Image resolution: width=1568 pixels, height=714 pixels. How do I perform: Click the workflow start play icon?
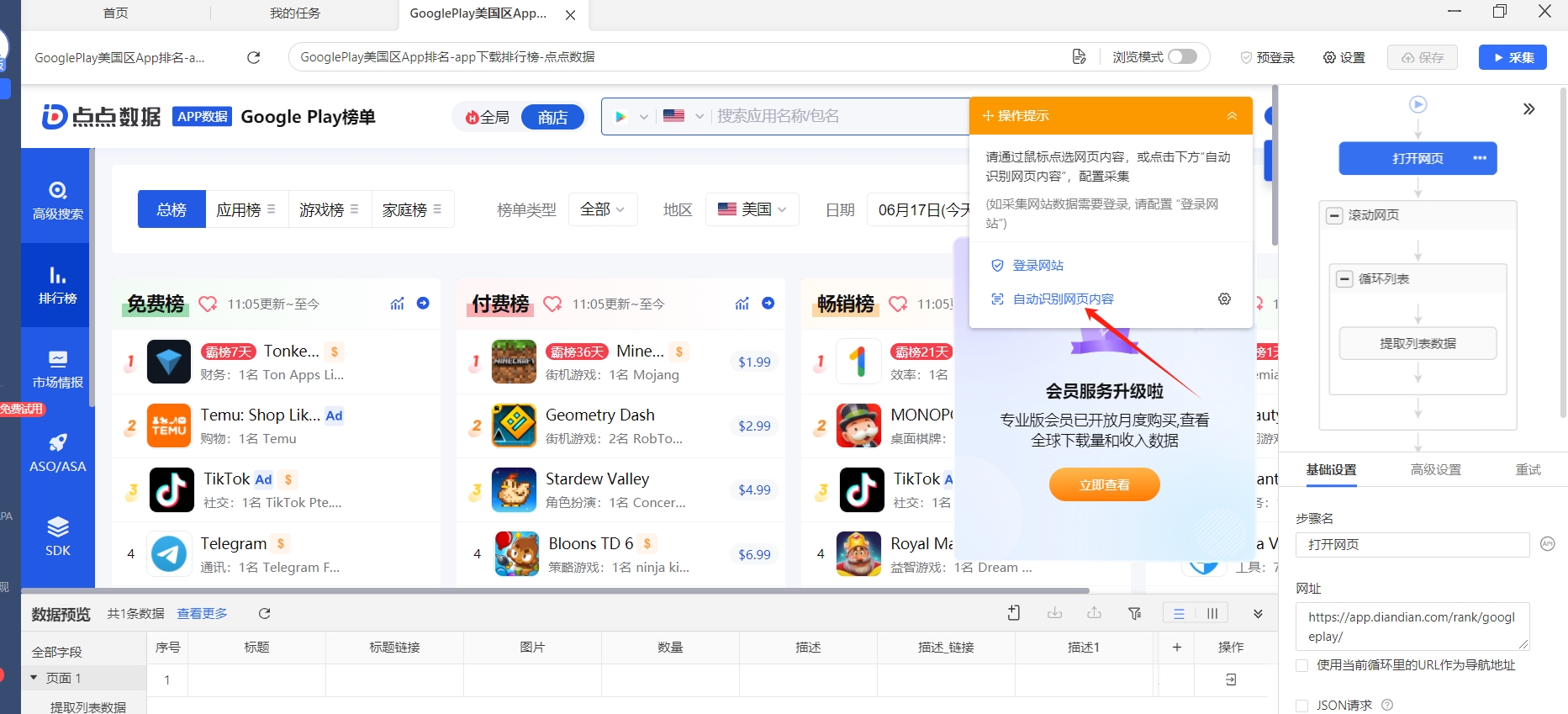point(1418,104)
